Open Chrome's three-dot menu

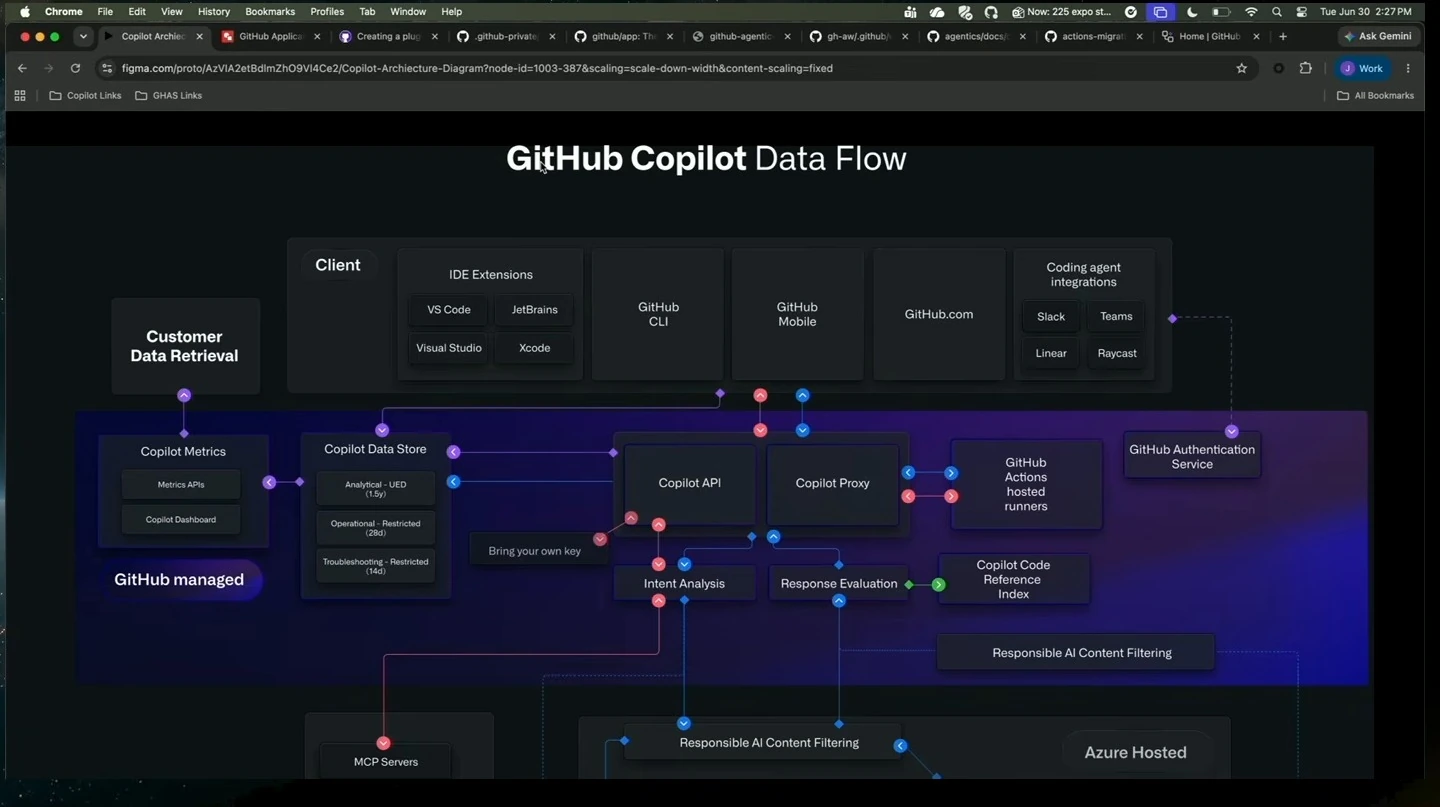tap(1408, 68)
